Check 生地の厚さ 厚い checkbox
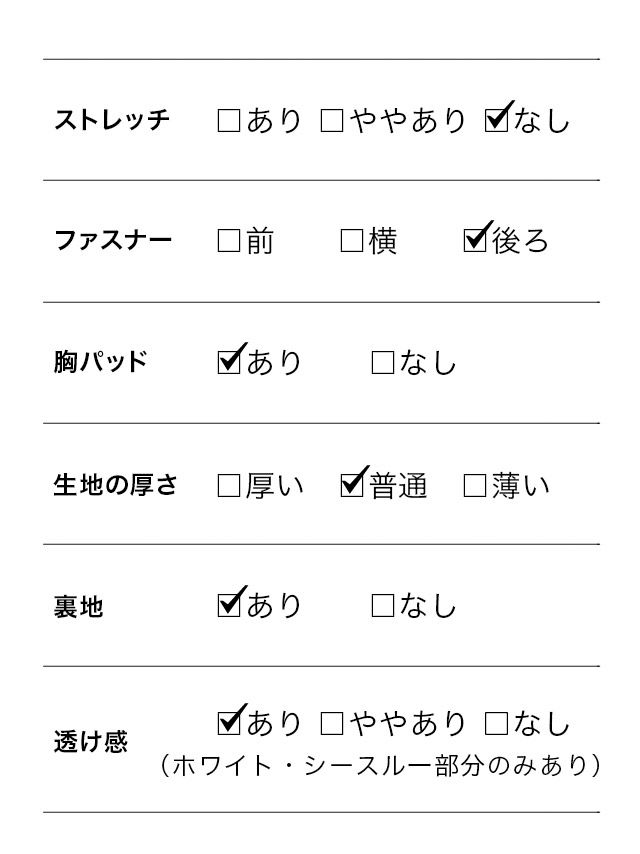 (x=229, y=486)
